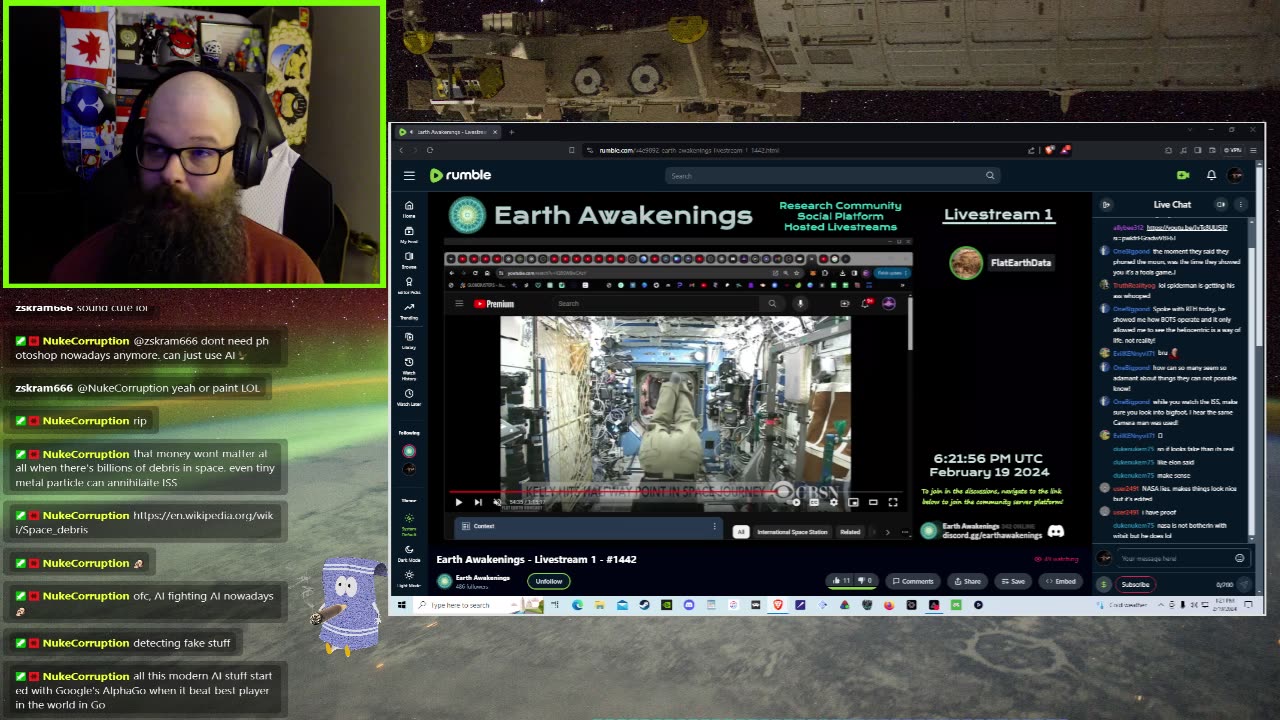1280x720 pixels.
Task: Click the Subscribe button under chat
Action: pyautogui.click(x=1135, y=585)
